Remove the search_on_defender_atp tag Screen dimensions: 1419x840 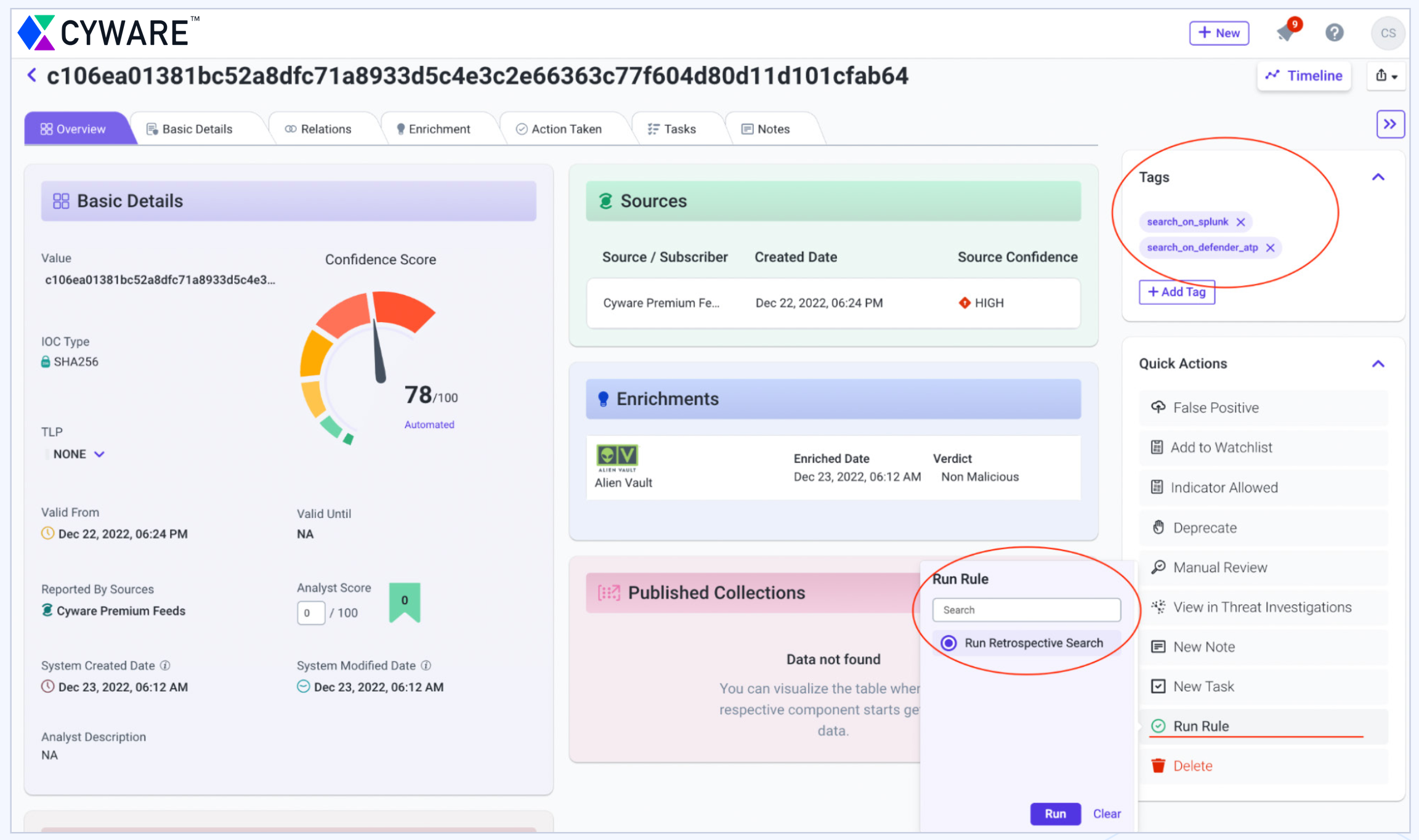click(1270, 248)
